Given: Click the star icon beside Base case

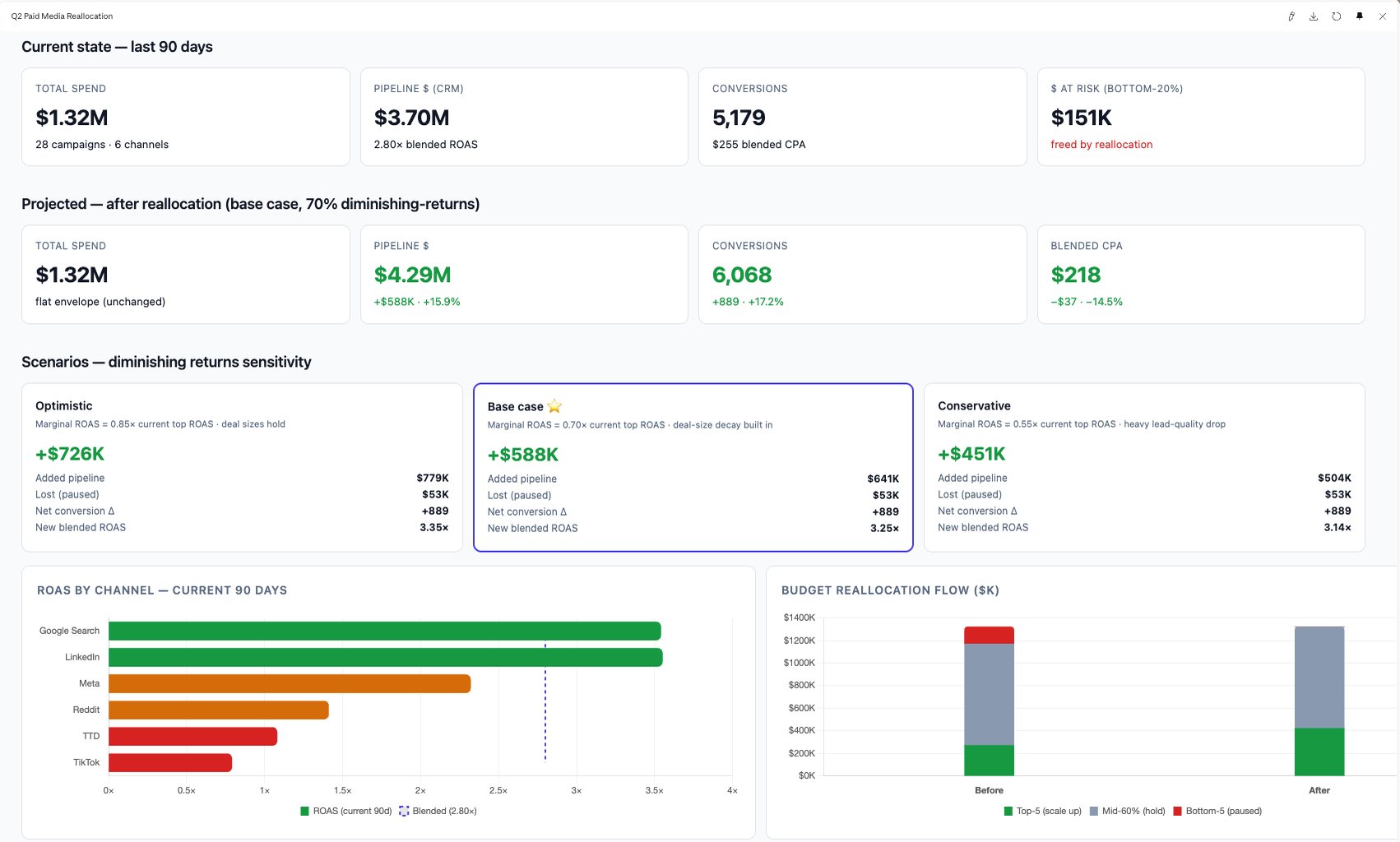Looking at the screenshot, I should (x=554, y=406).
